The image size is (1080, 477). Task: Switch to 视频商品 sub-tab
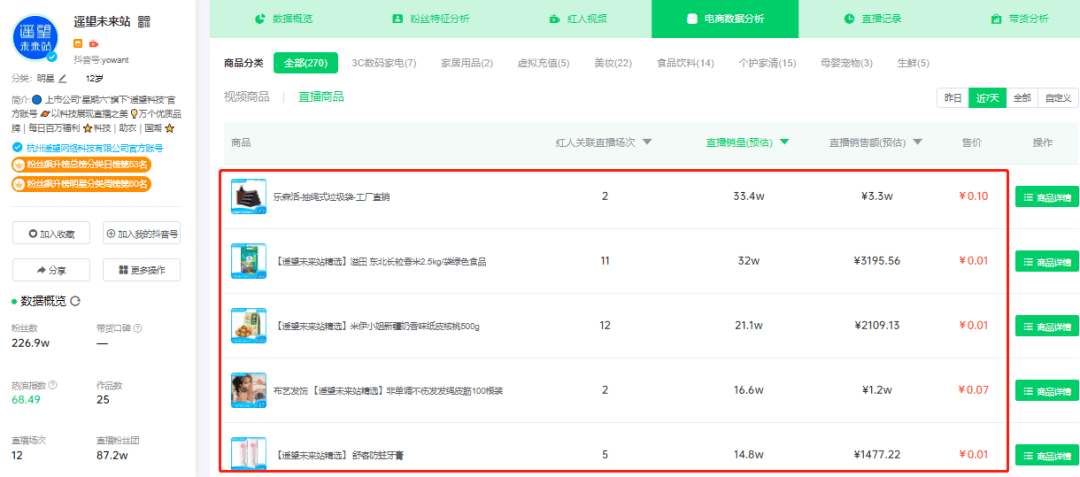[x=247, y=97]
